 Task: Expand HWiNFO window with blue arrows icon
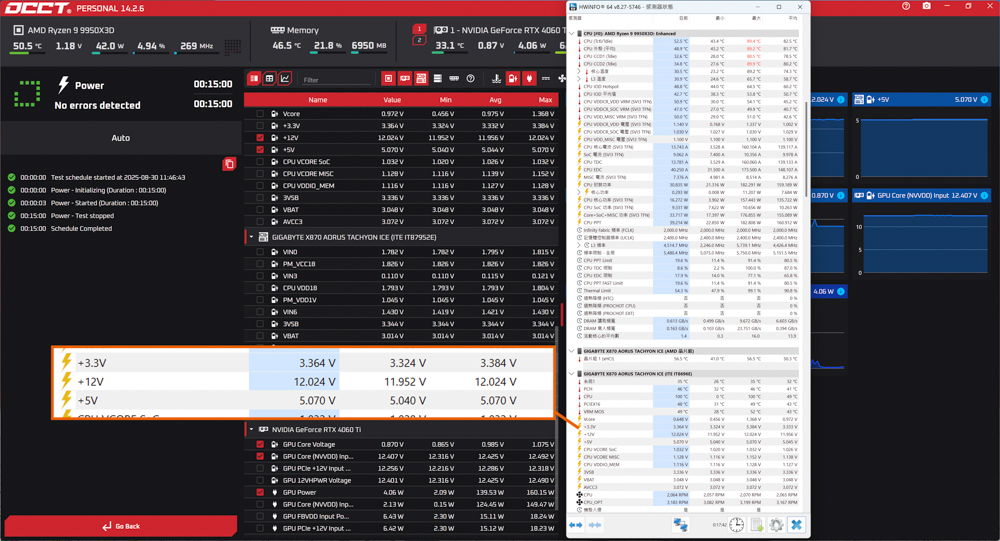point(575,525)
